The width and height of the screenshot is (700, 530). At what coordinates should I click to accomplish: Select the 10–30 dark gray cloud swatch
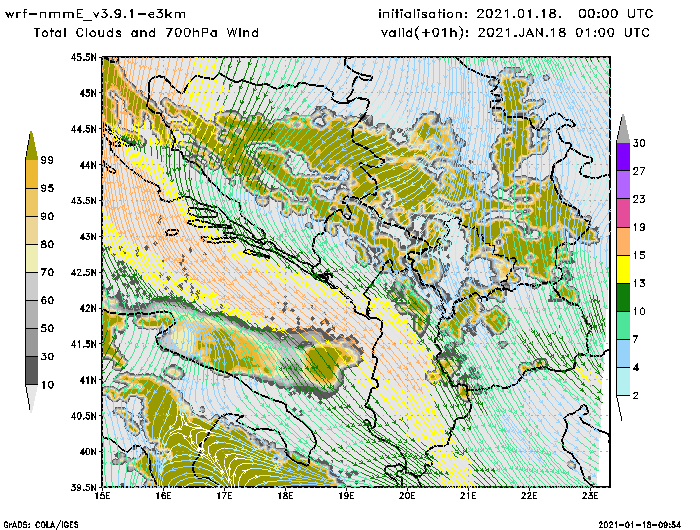32,371
